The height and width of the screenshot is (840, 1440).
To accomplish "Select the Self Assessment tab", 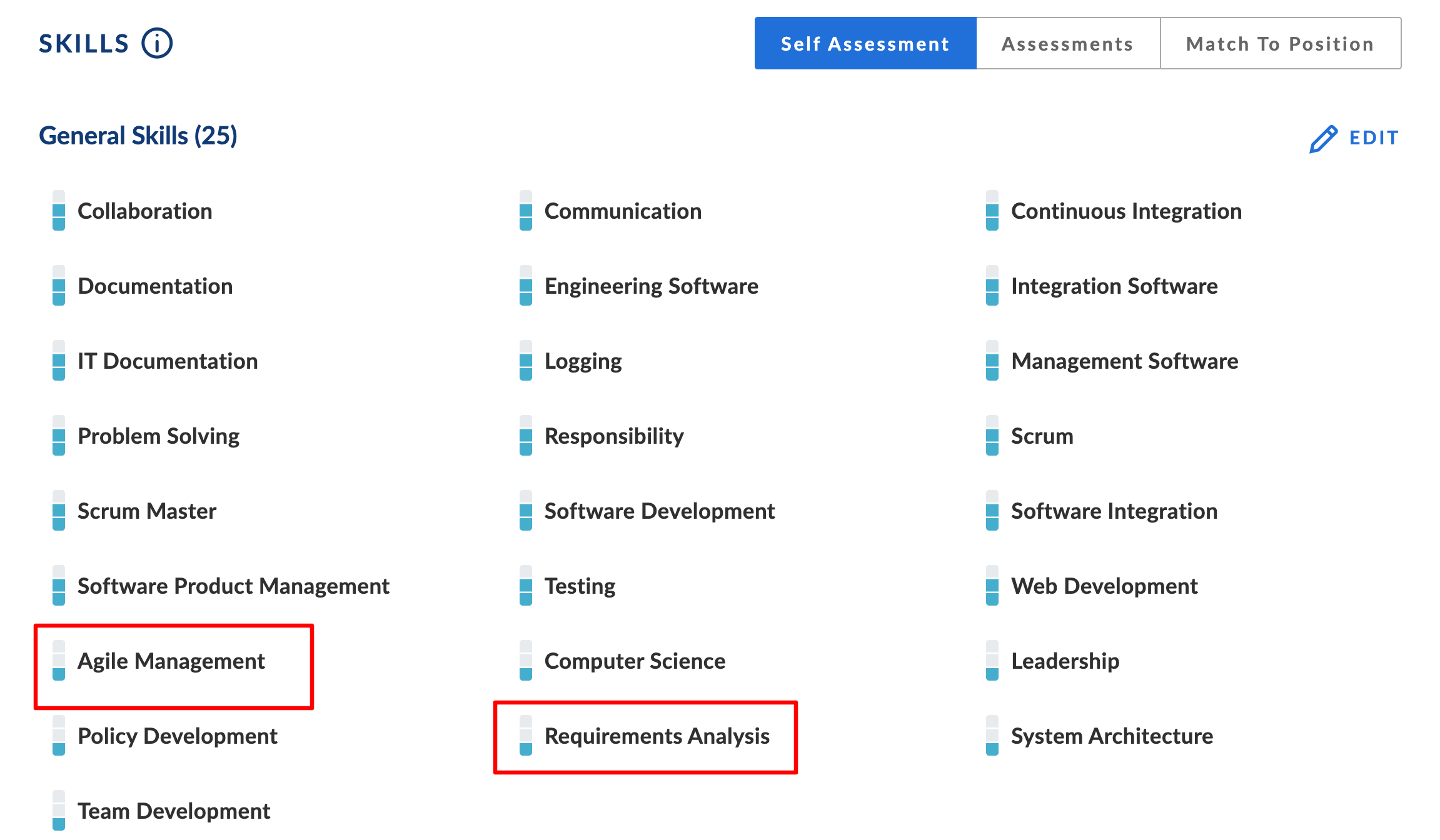I will [x=865, y=44].
